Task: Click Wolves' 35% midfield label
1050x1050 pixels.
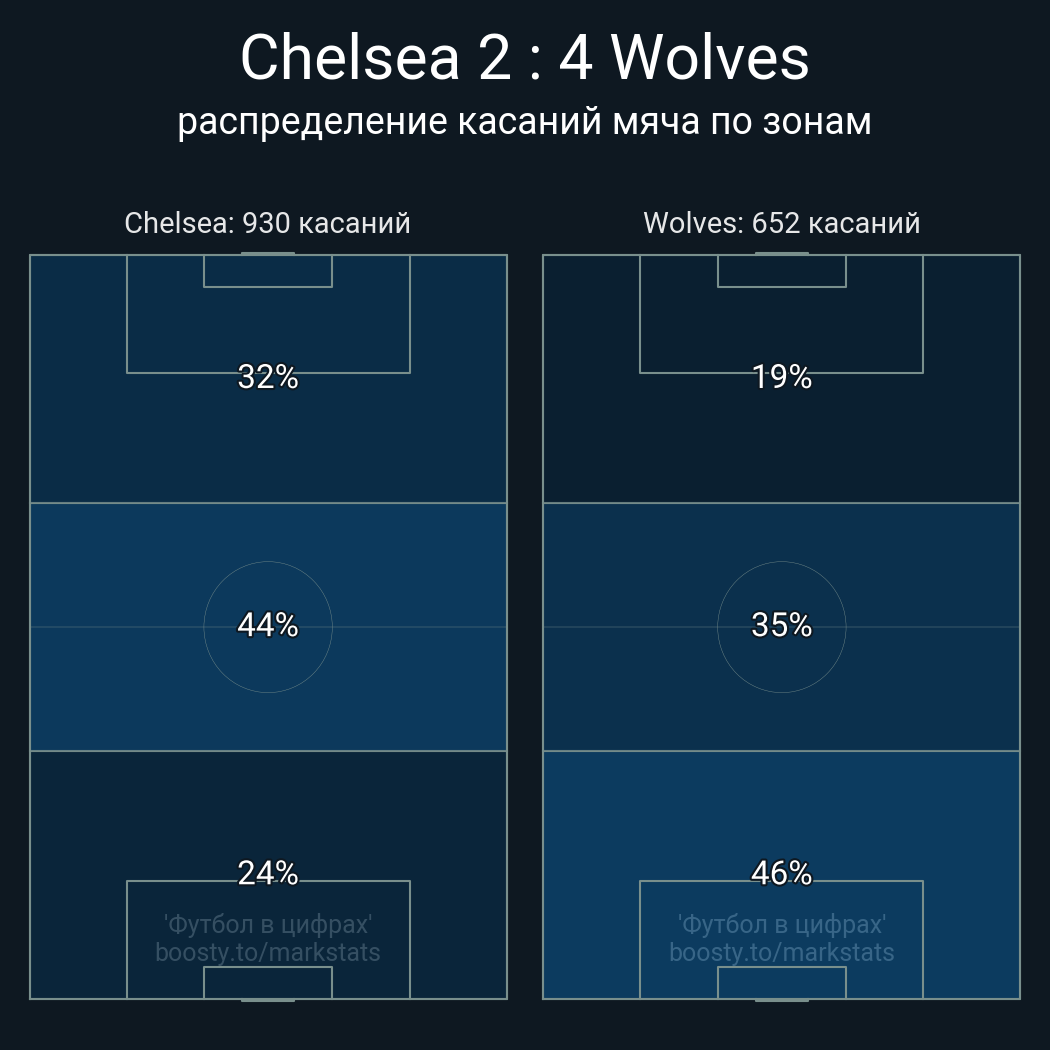Action: click(x=781, y=625)
